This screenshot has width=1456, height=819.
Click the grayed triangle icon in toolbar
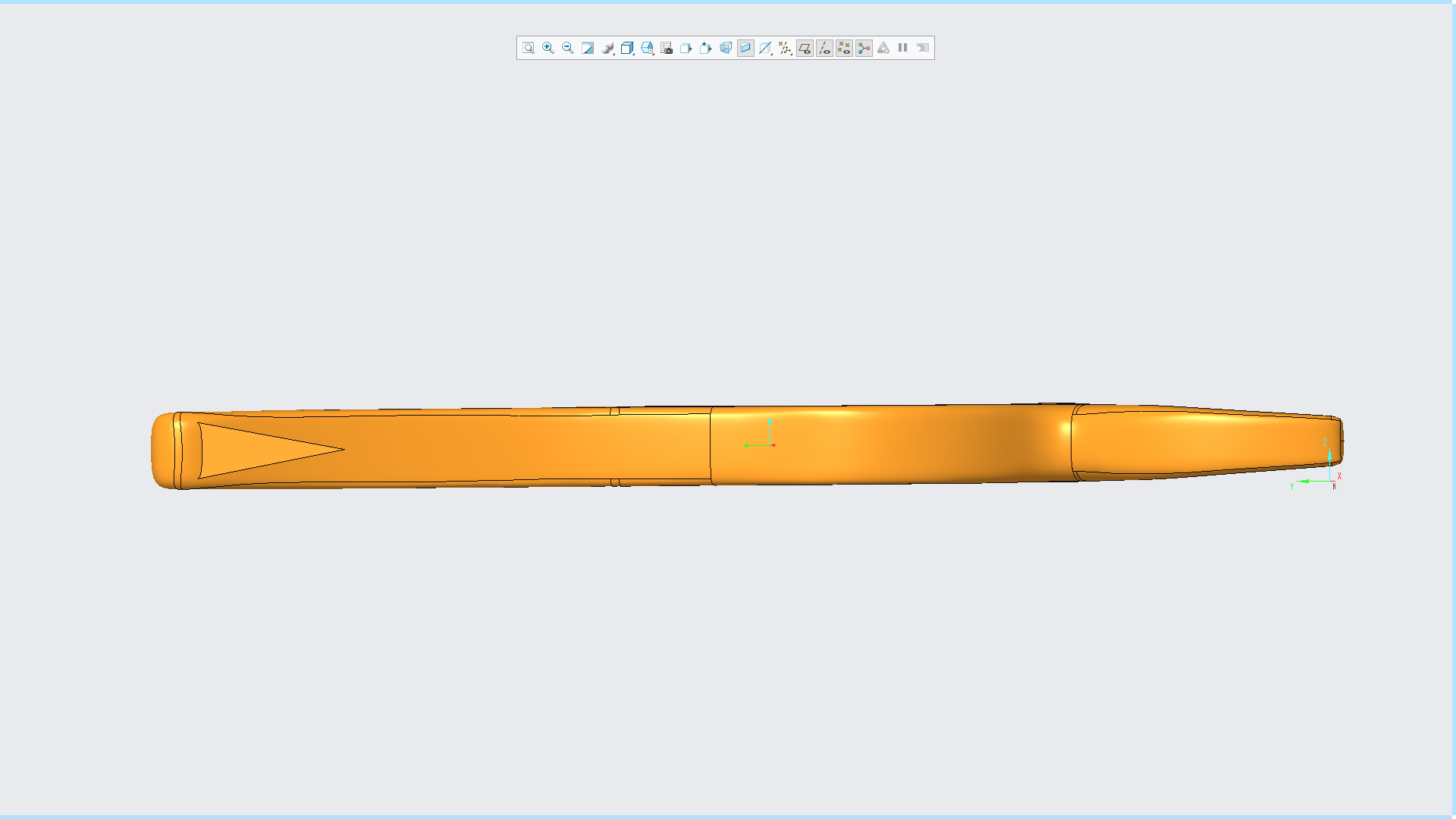883,48
